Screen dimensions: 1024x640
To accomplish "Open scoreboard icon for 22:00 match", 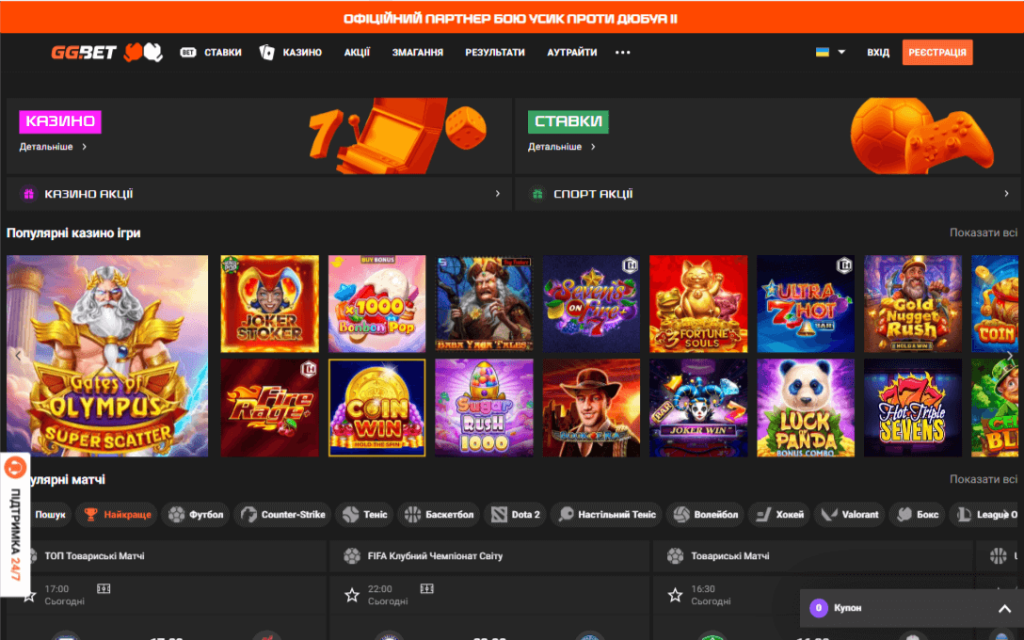I will pyautogui.click(x=426, y=588).
